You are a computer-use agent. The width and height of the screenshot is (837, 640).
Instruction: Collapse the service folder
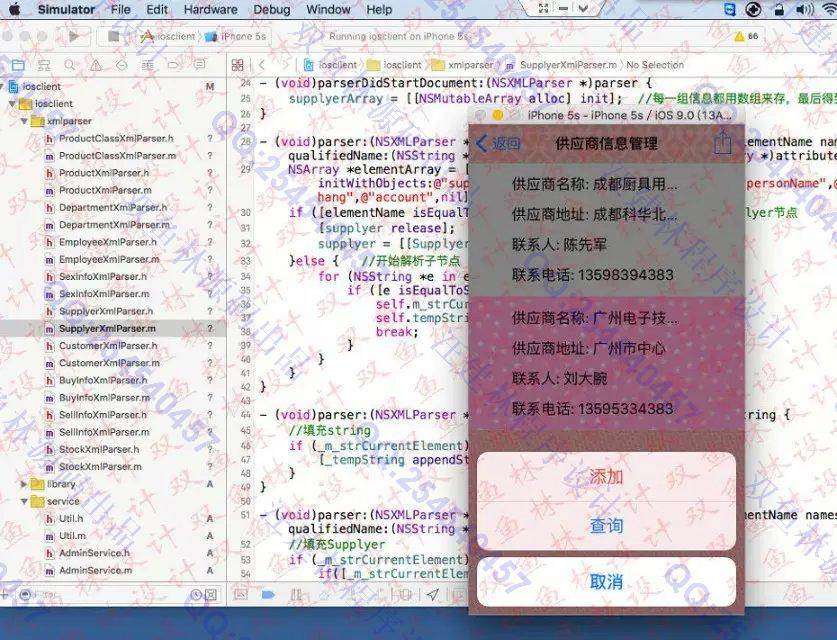[24, 501]
